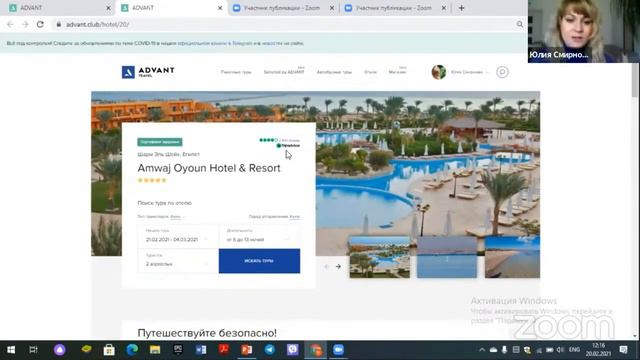Click the magnifier icon in the address bar

(519, 24)
